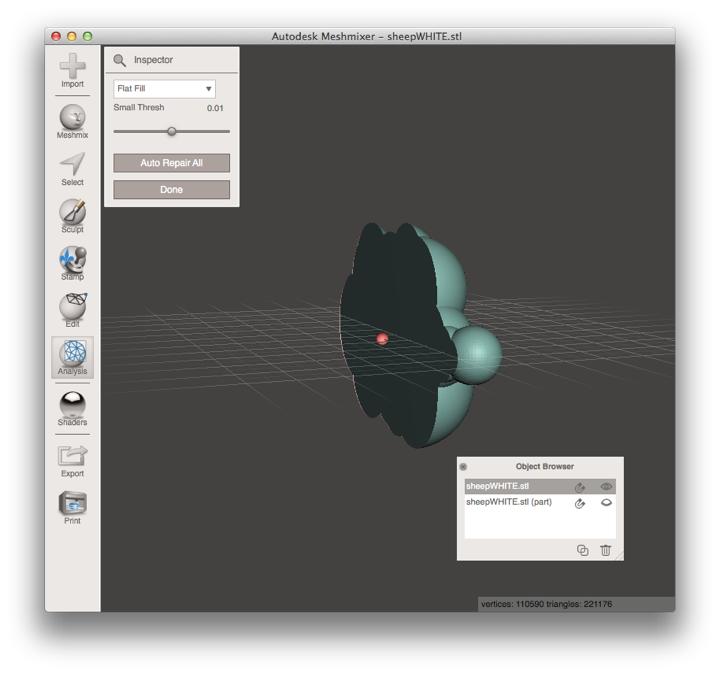The image size is (720, 674).
Task: Open the Meshmix tool
Action: tap(72, 117)
